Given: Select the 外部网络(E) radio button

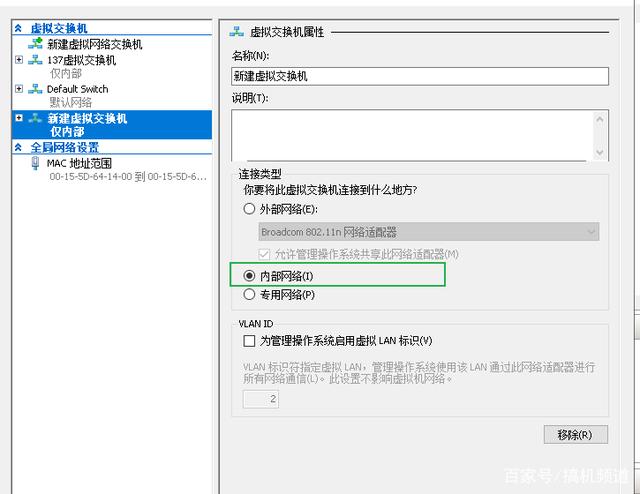Looking at the screenshot, I should point(249,209).
